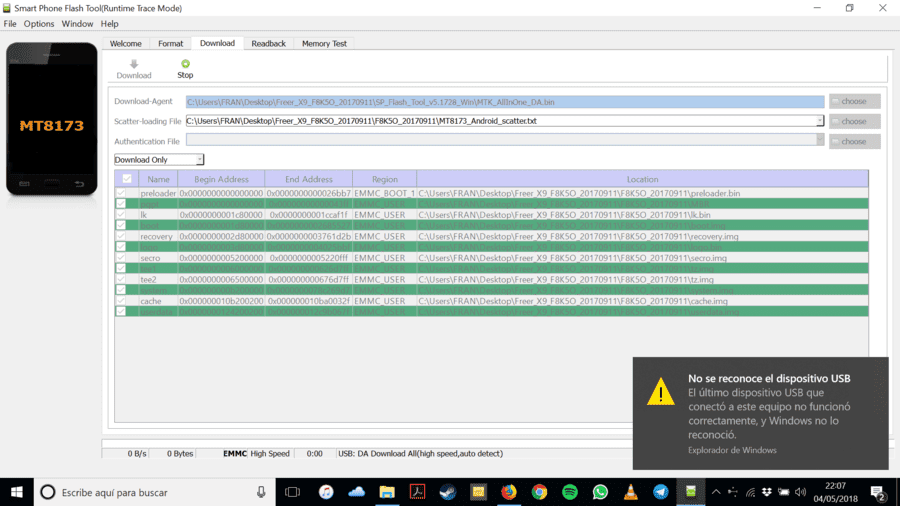Click the End Address column header
900x506 pixels.
[x=309, y=179]
